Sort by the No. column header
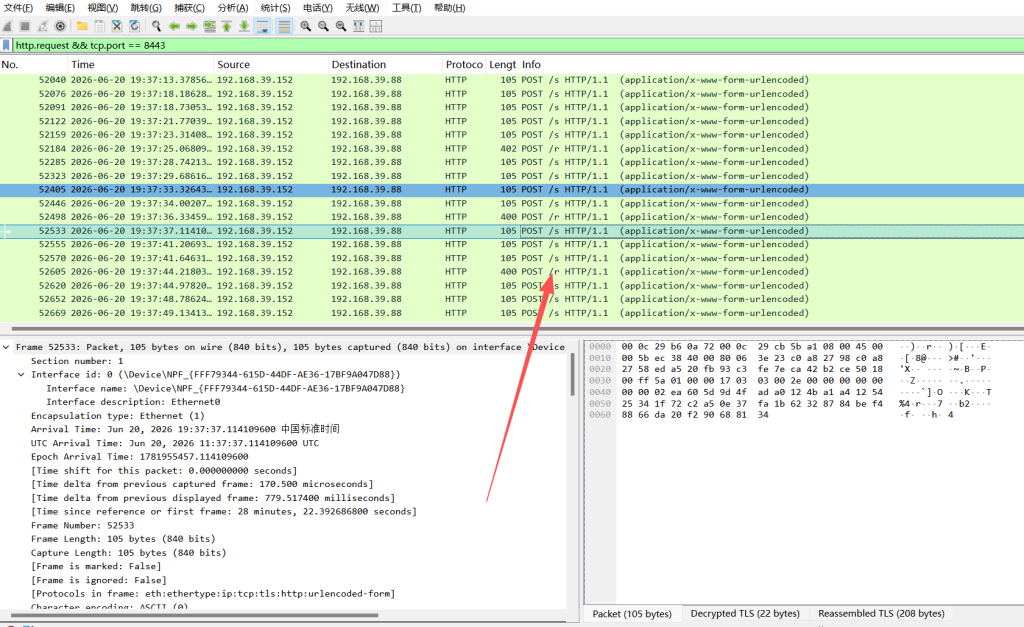1024x627 pixels. 34,65
